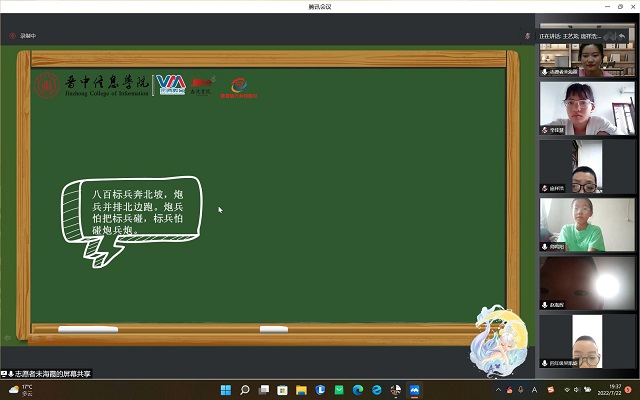Image resolution: width=640 pixels, height=400 pixels.
Task: Select video tile of child in green shirt
Action: (587, 224)
